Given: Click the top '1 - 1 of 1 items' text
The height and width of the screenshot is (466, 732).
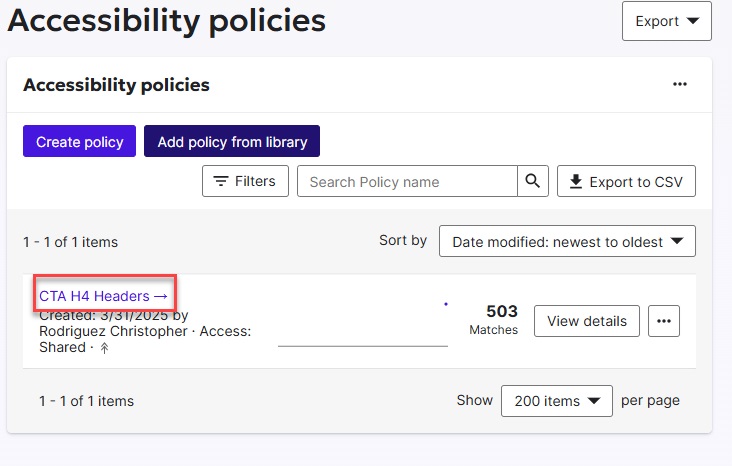Looking at the screenshot, I should click(x=70, y=242).
